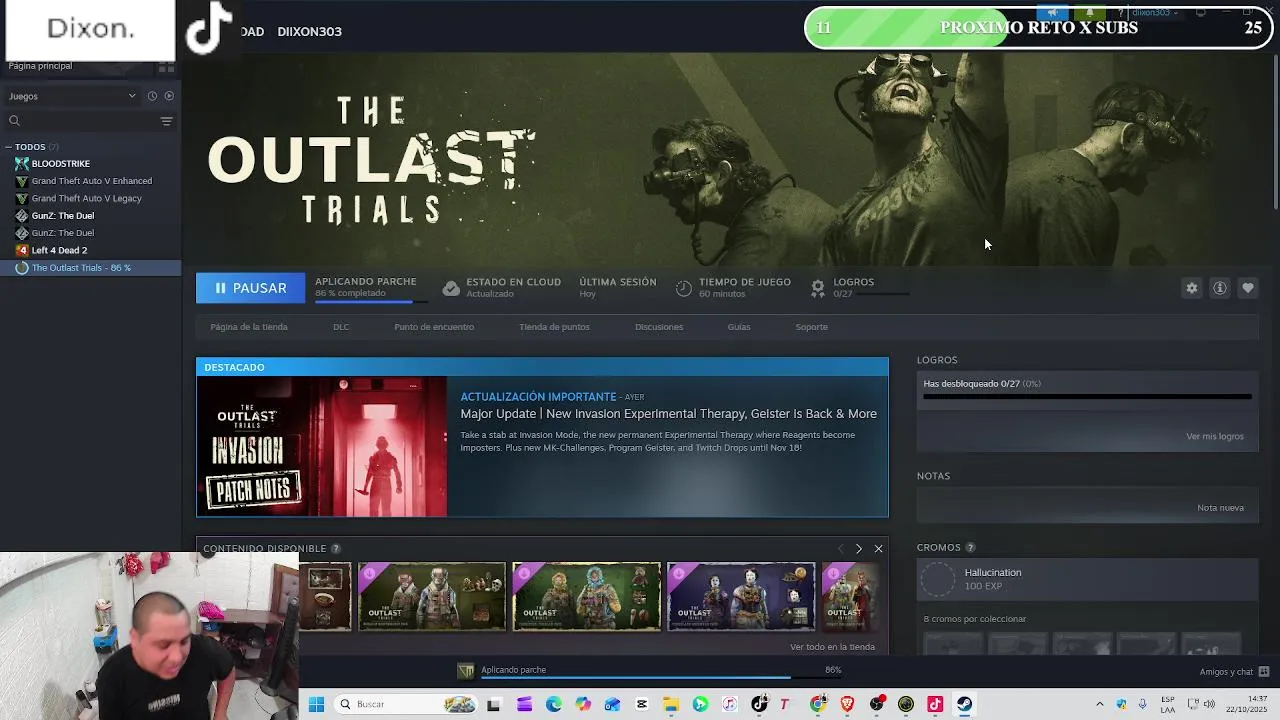Open game info icon

1220,288
